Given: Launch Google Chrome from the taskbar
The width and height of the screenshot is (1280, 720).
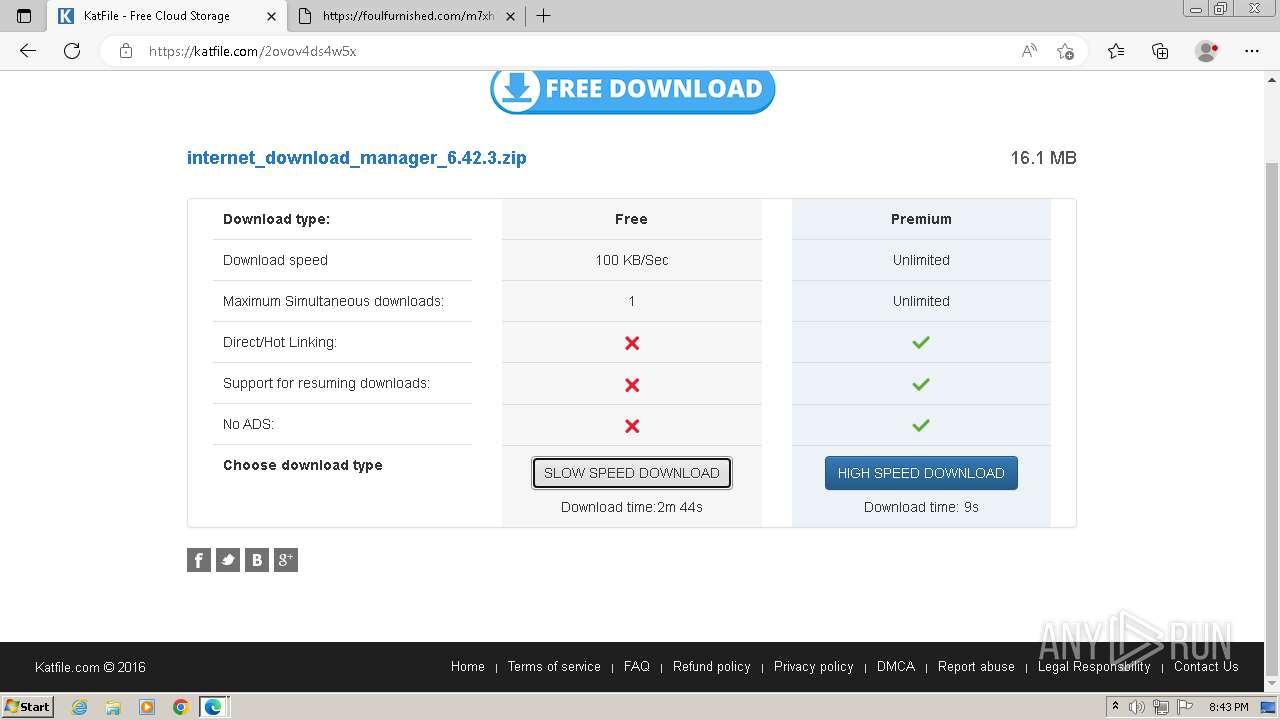Looking at the screenshot, I should (x=180, y=707).
